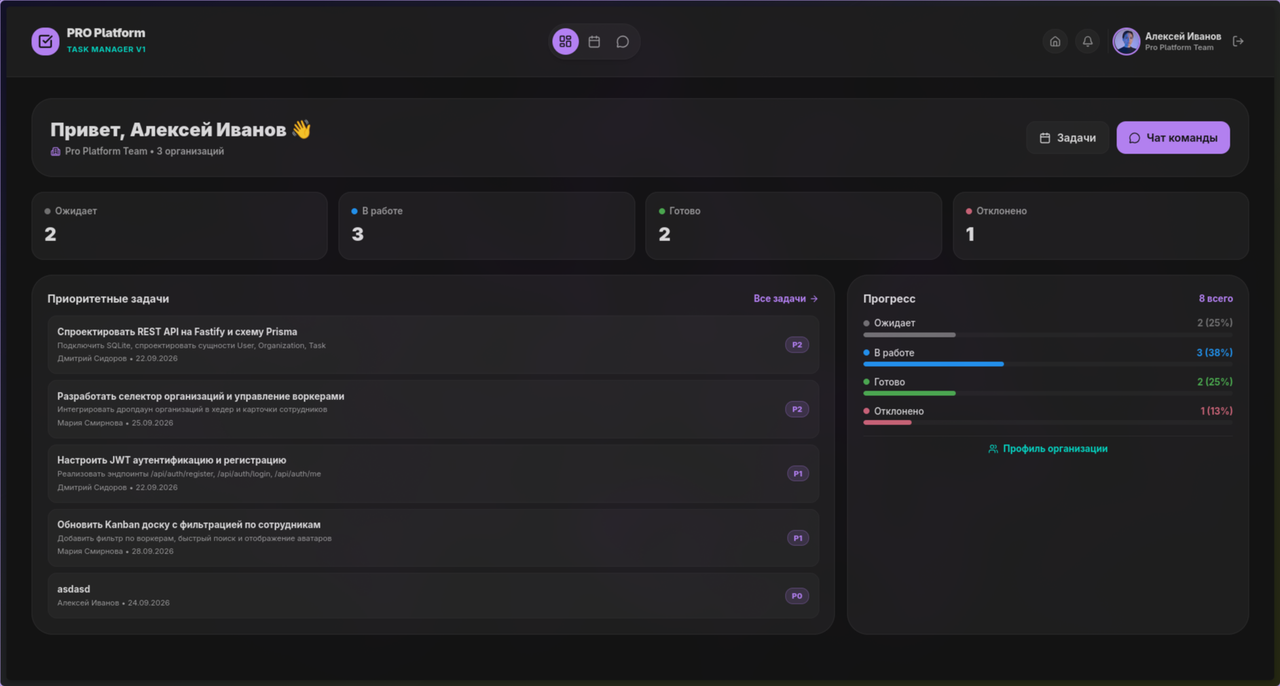This screenshot has height=686, width=1280.
Task: Click 3 (38%) value in Прогресс
Action: 1214,353
